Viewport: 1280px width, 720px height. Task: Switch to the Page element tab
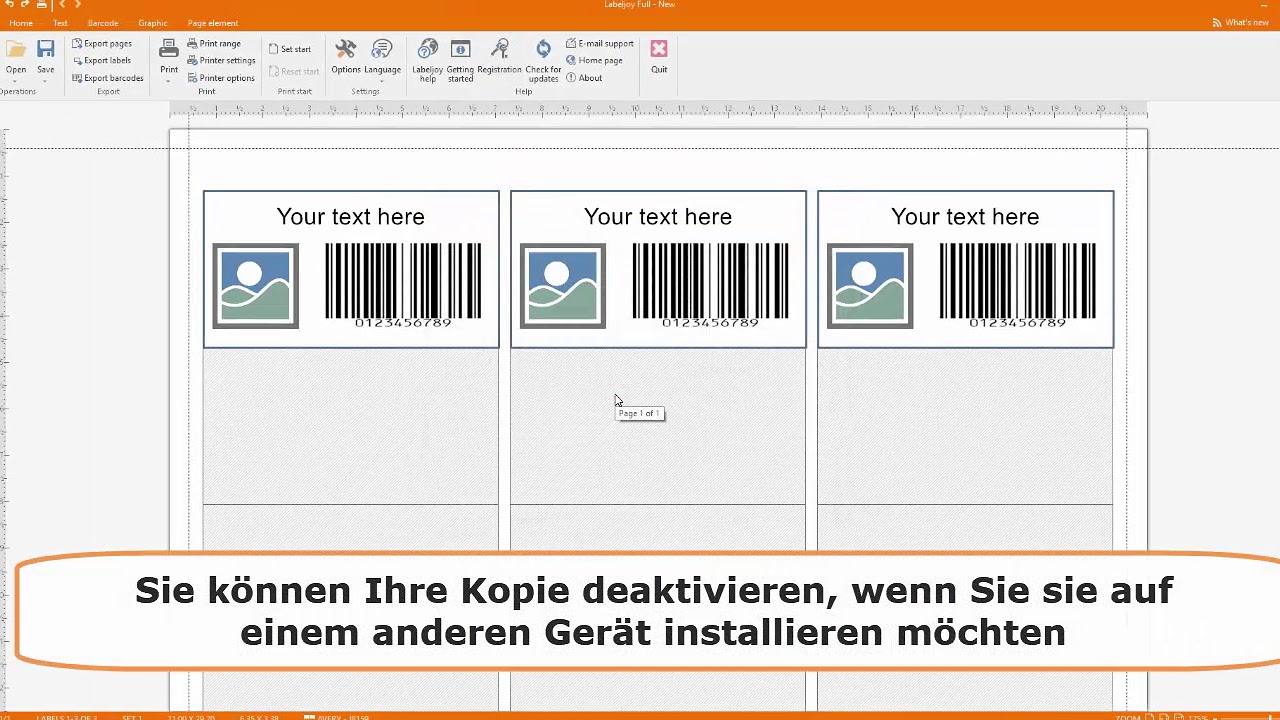(x=213, y=23)
